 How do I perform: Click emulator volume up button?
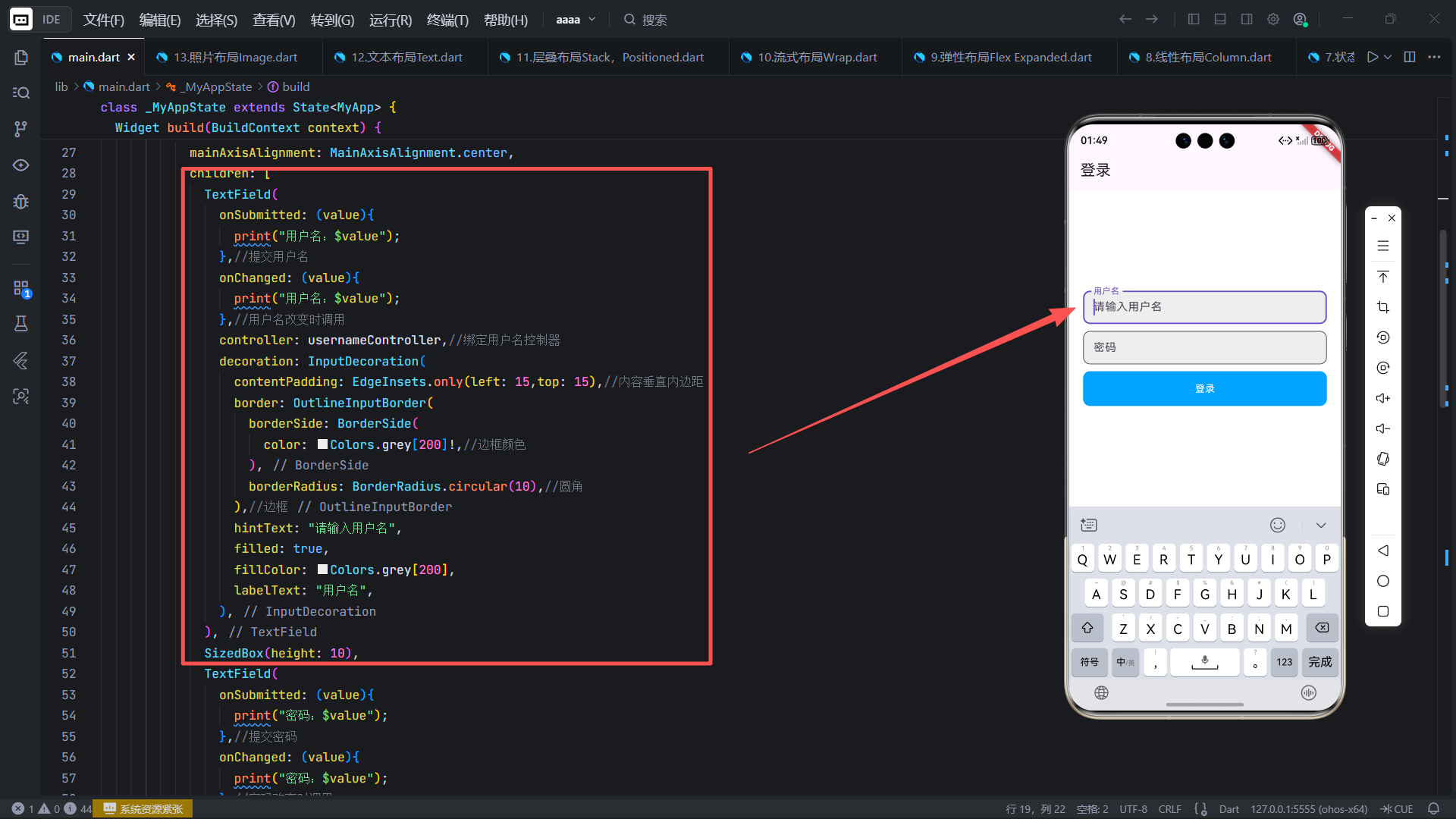pos(1382,398)
